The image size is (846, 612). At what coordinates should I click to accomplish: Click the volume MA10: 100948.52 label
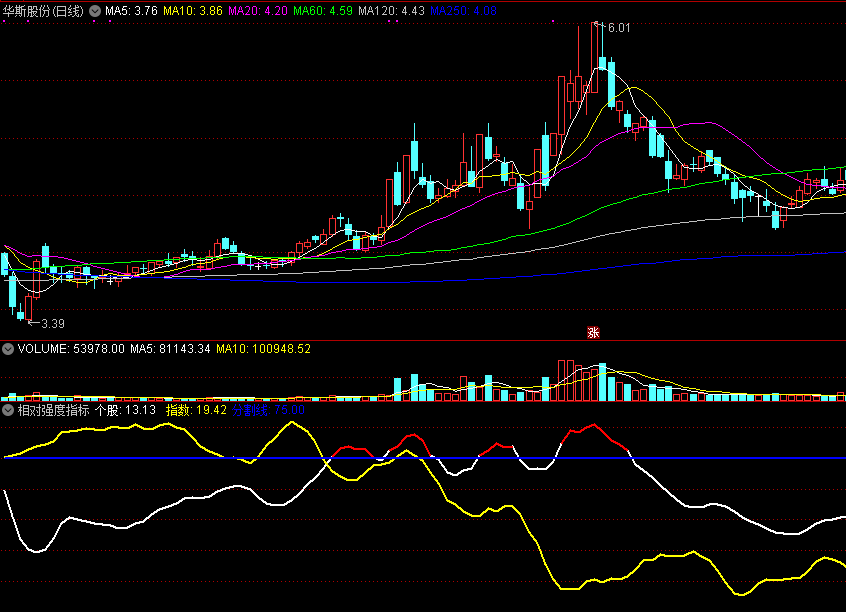(264, 349)
